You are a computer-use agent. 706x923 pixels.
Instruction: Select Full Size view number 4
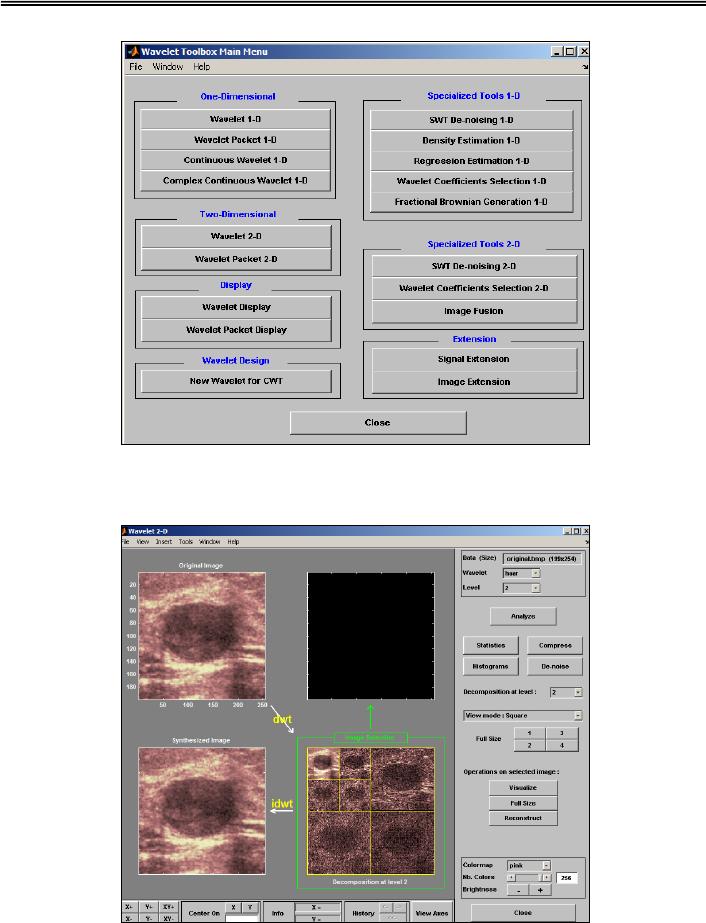562,745
